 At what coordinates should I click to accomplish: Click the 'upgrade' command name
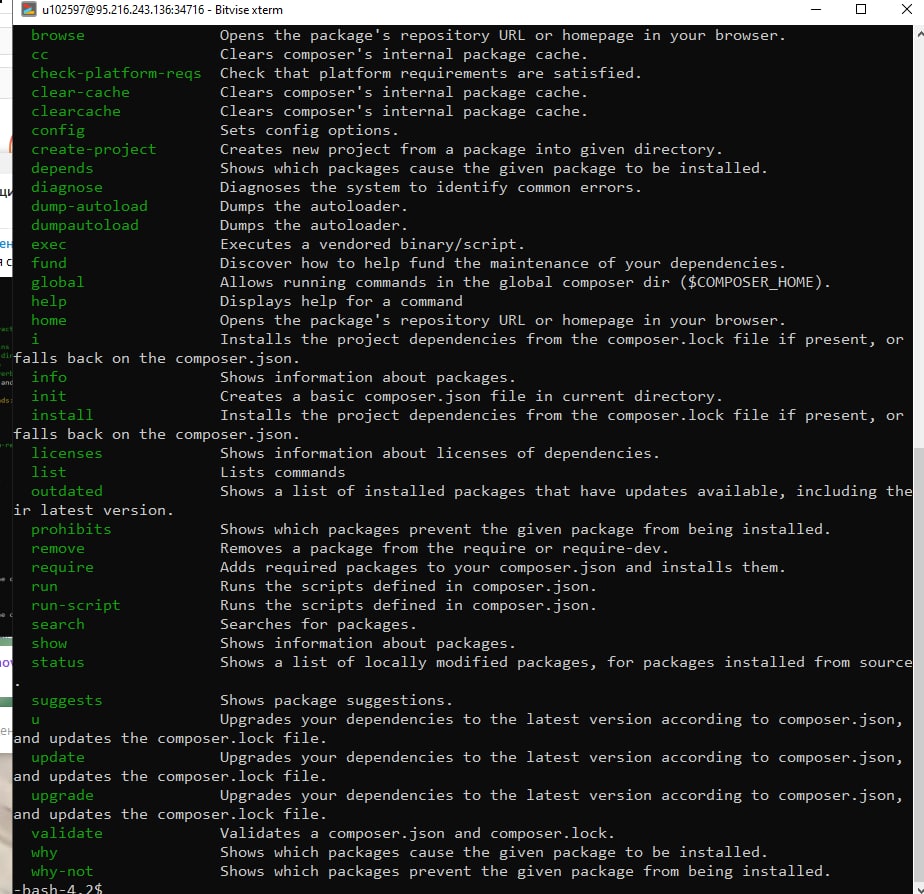tap(62, 796)
